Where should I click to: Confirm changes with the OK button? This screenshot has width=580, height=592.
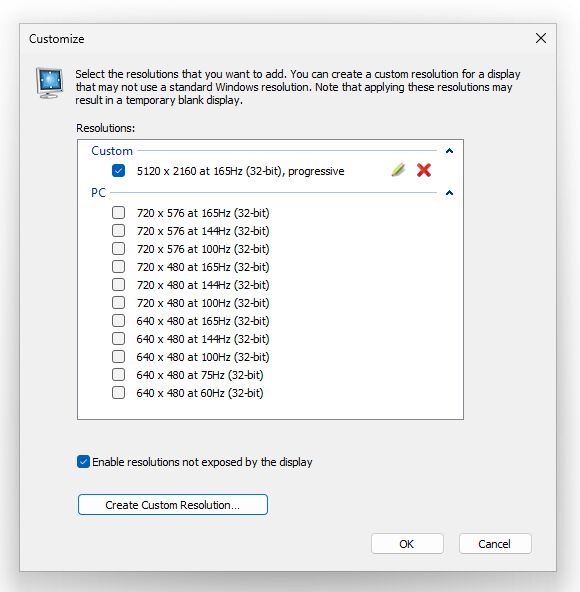[407, 544]
